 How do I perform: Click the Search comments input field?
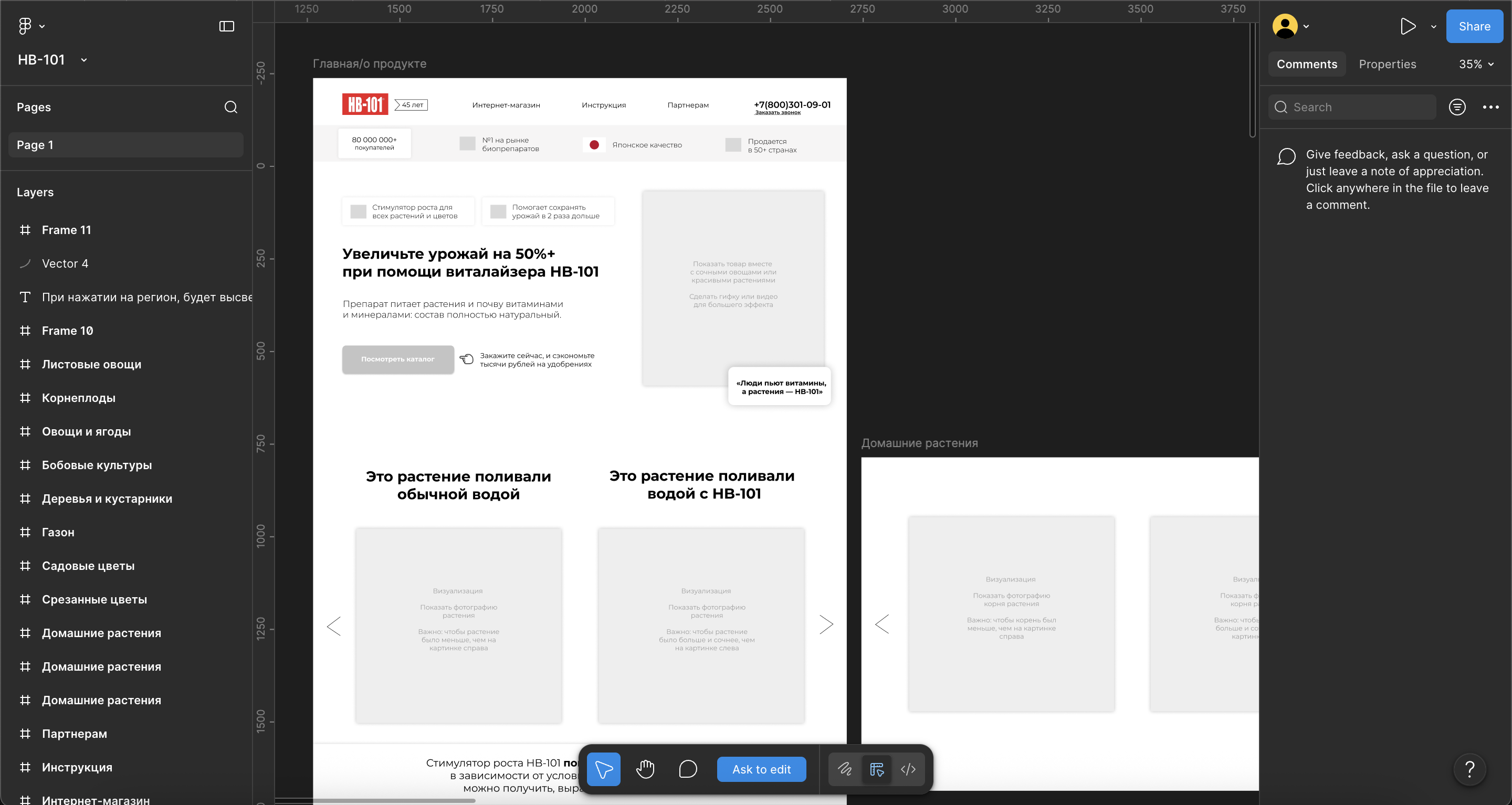pos(1352,108)
